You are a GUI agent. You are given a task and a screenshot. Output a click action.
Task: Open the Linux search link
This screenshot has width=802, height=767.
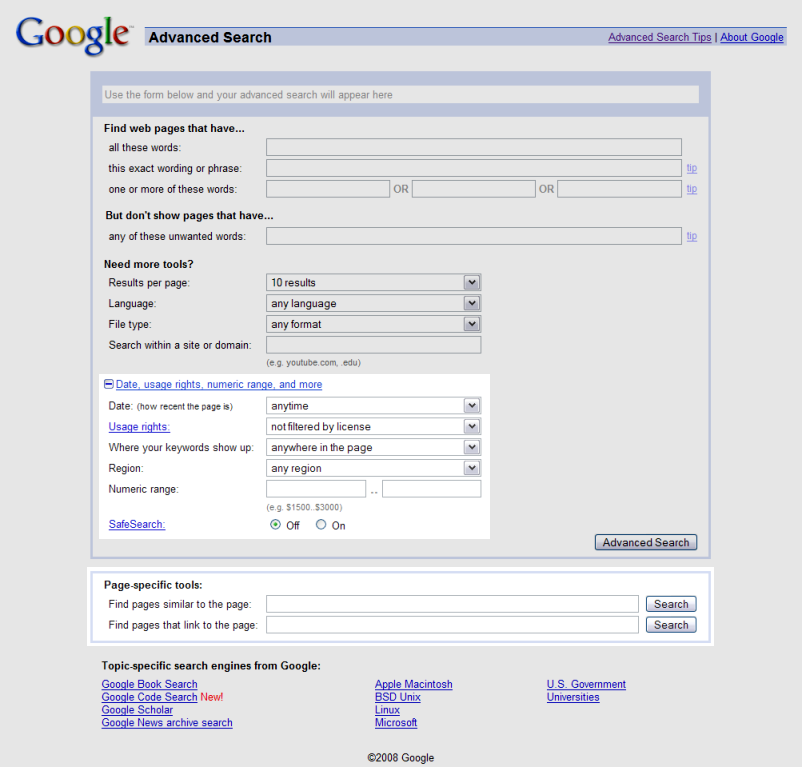pos(387,710)
